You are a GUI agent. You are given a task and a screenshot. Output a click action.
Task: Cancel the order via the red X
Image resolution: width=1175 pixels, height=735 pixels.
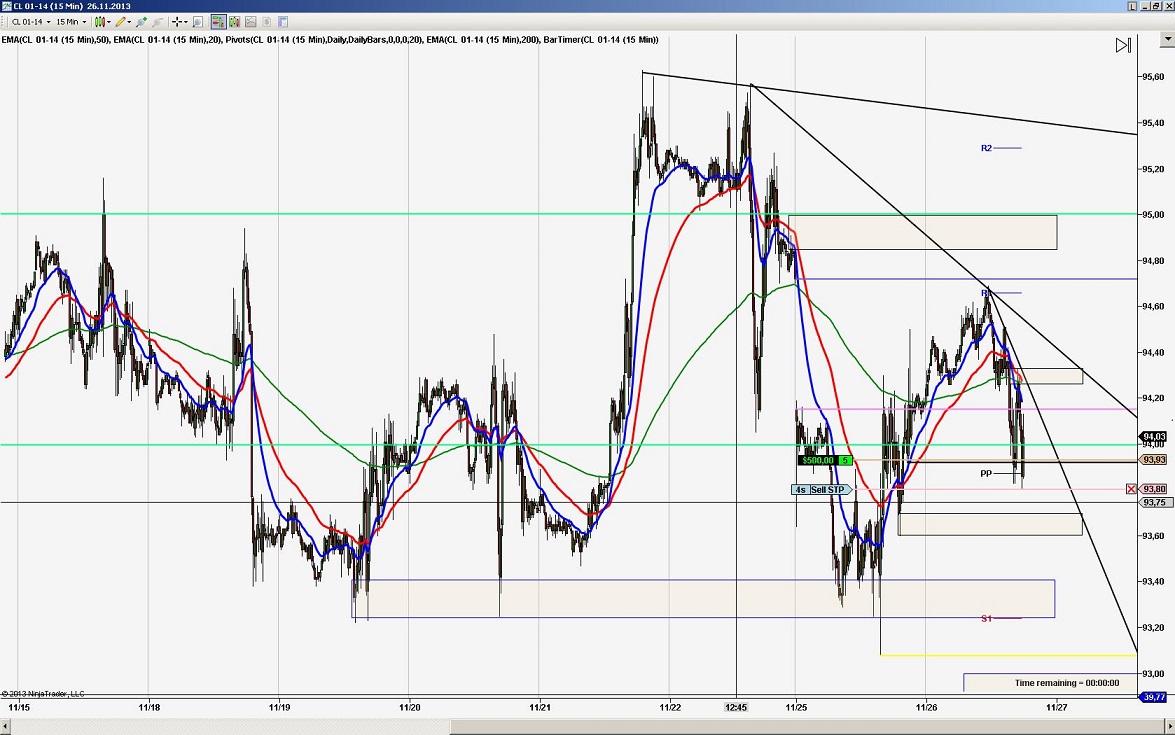point(1131,489)
